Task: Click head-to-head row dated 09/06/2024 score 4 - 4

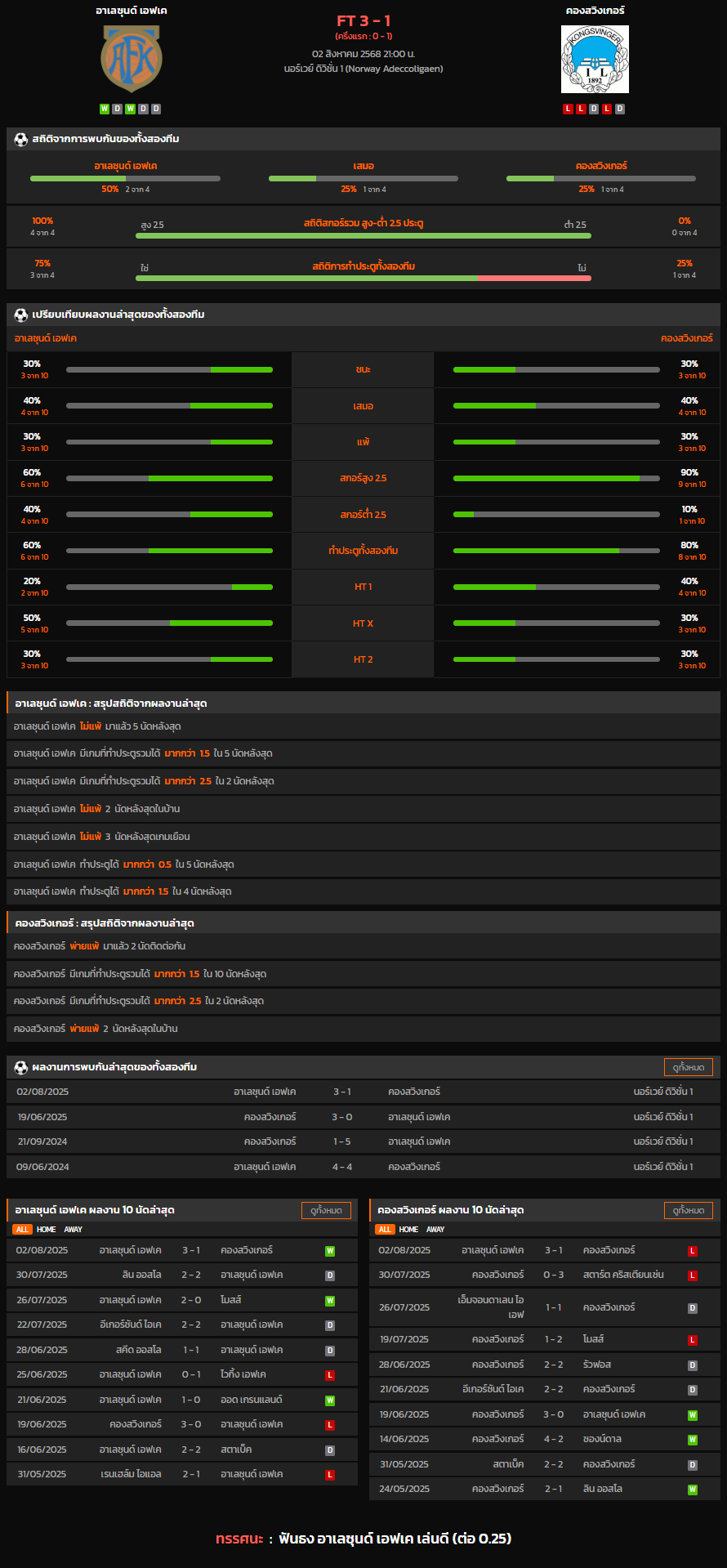Action: pyautogui.click(x=363, y=1167)
